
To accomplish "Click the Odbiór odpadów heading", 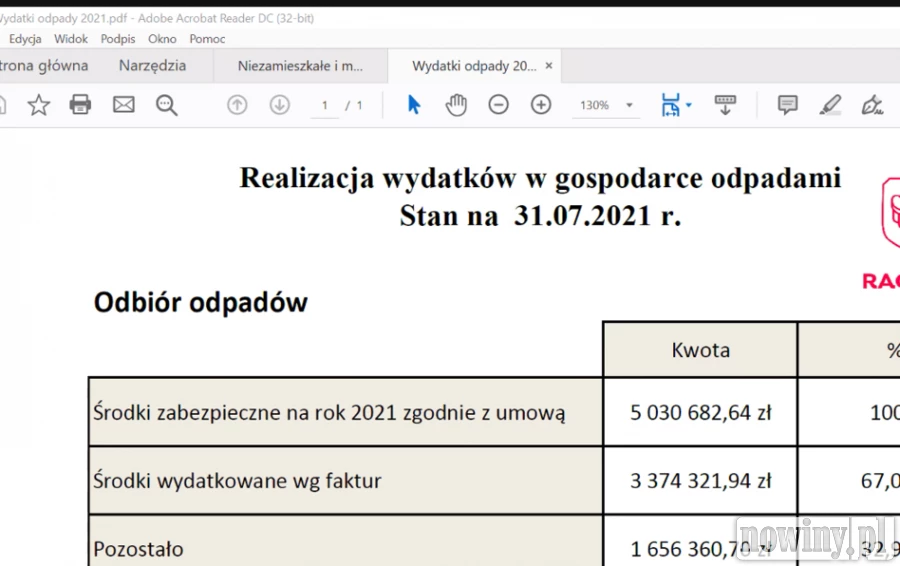I will [200, 303].
